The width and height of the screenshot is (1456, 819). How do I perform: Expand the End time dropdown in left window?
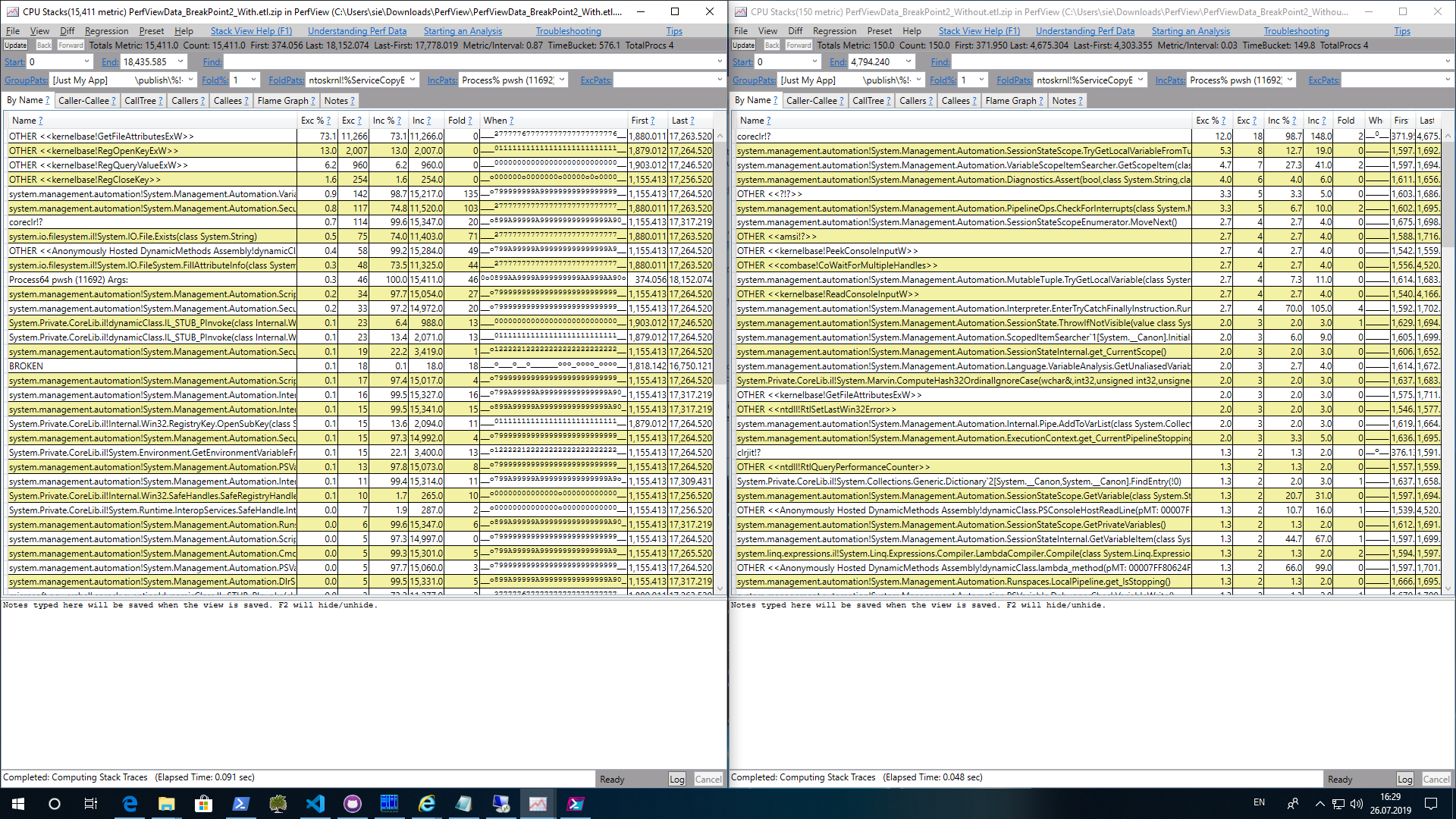click(x=180, y=62)
